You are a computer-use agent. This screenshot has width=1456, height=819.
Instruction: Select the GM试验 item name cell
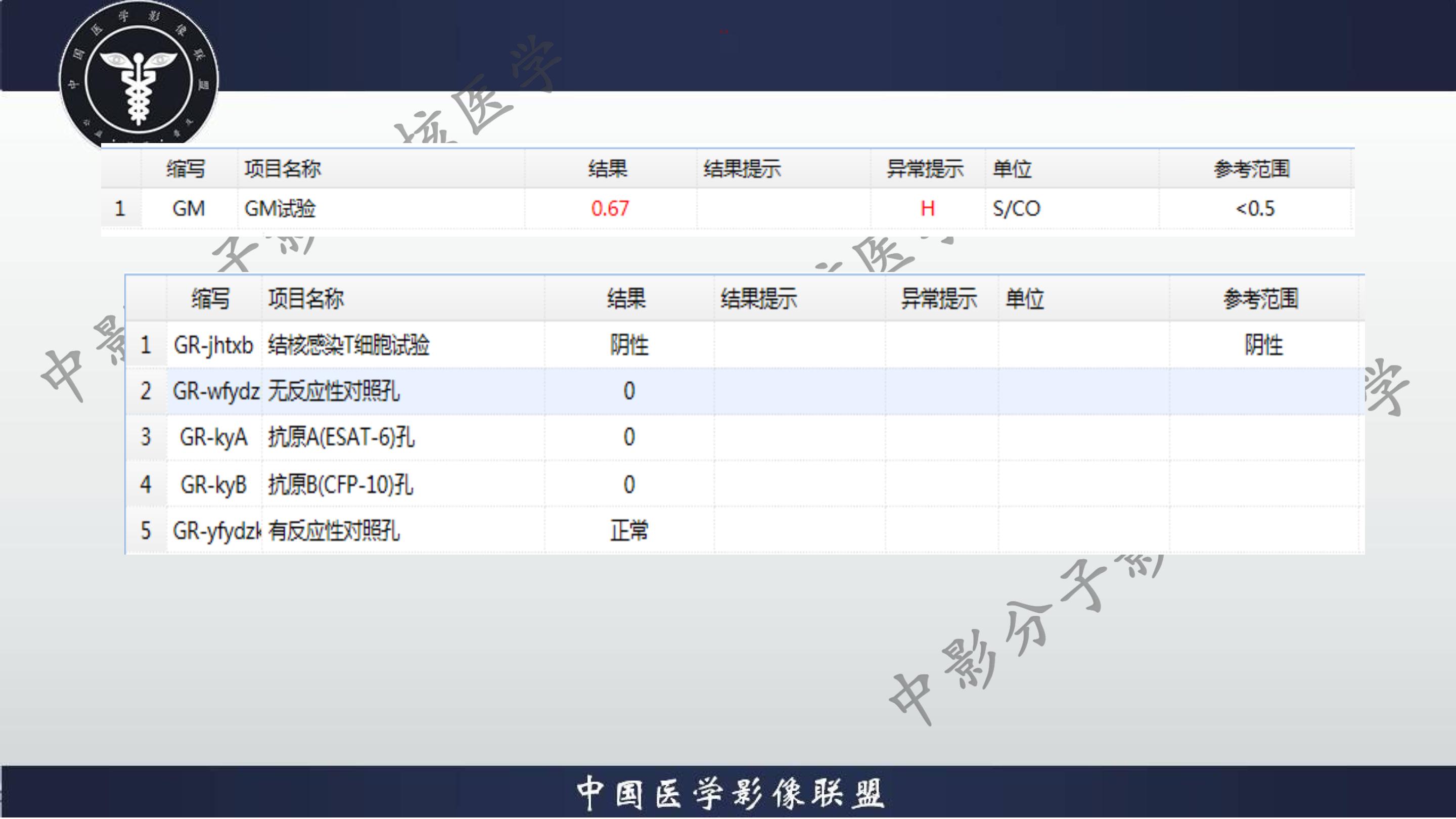(280, 209)
